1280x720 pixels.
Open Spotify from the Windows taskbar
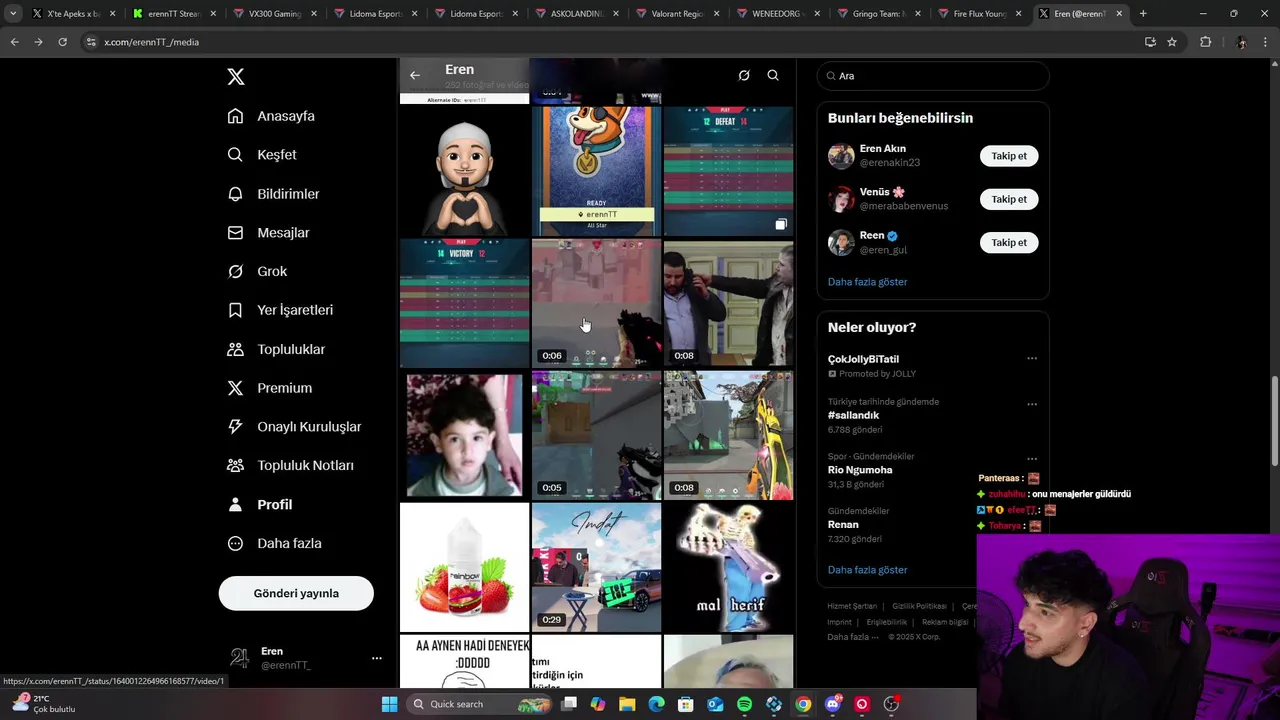coord(744,704)
